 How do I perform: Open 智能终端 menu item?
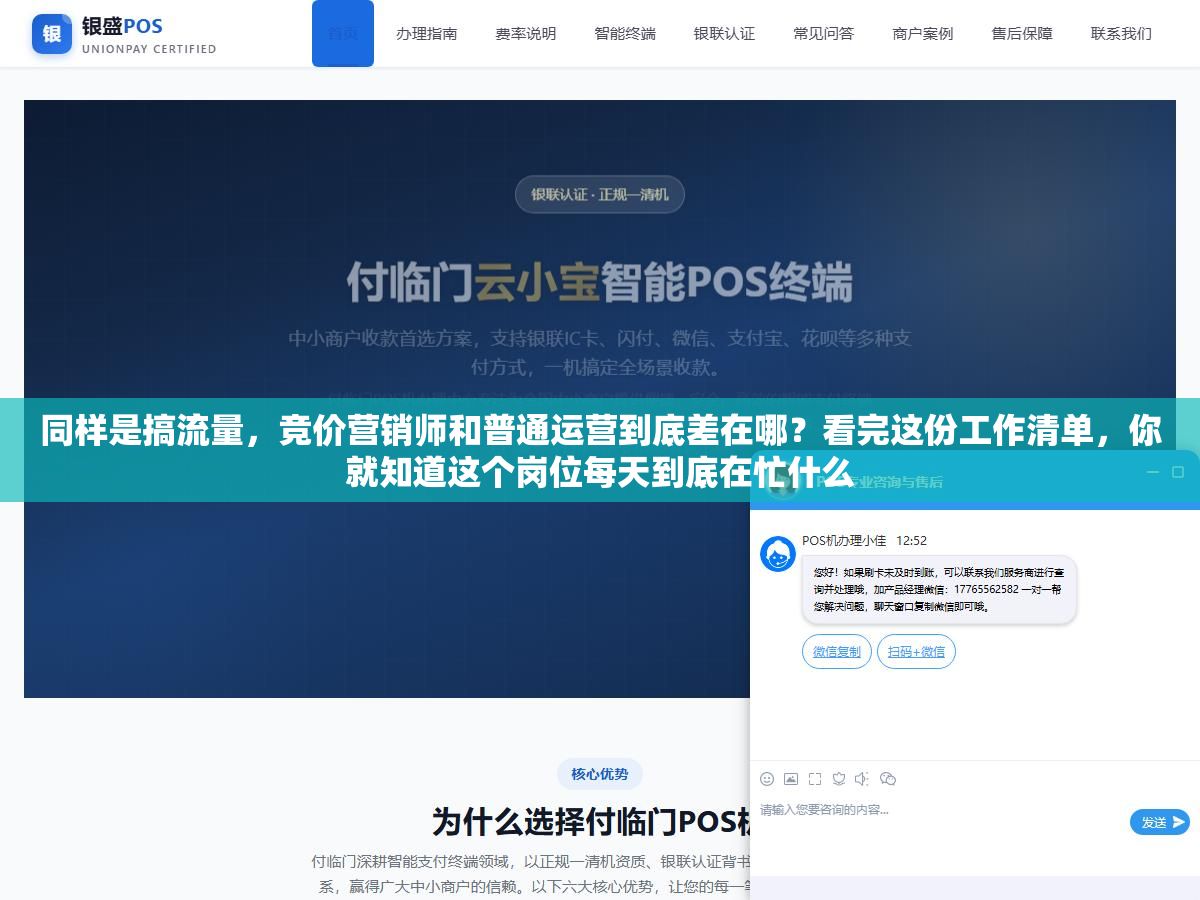click(x=625, y=33)
